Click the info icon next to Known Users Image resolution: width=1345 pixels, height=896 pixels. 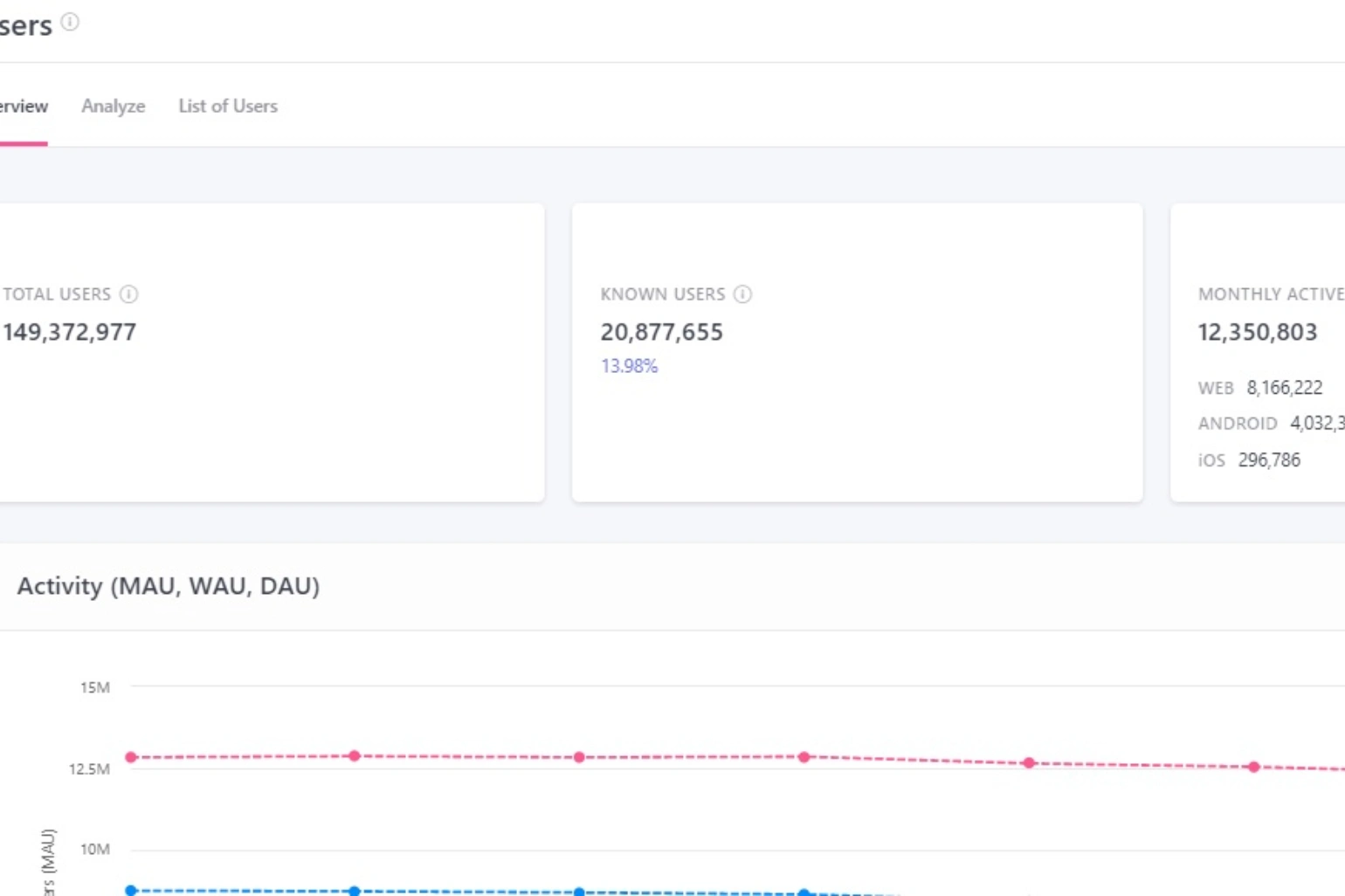(742, 294)
